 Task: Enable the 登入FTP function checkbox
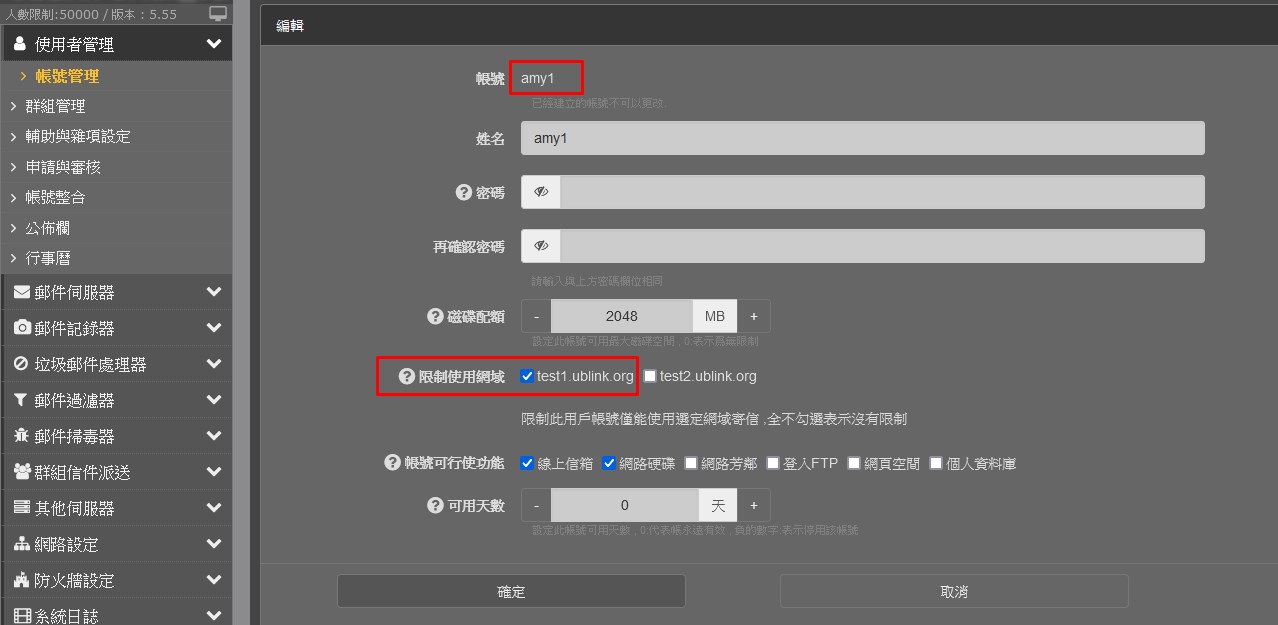[x=773, y=463]
